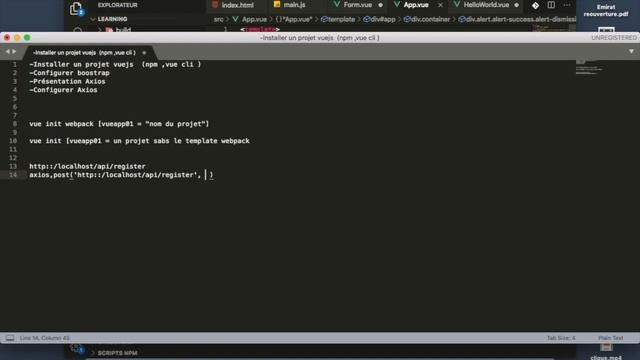This screenshot has width=640, height=360.
Task: Collapse the LEARNING folder section
Action: point(109,19)
